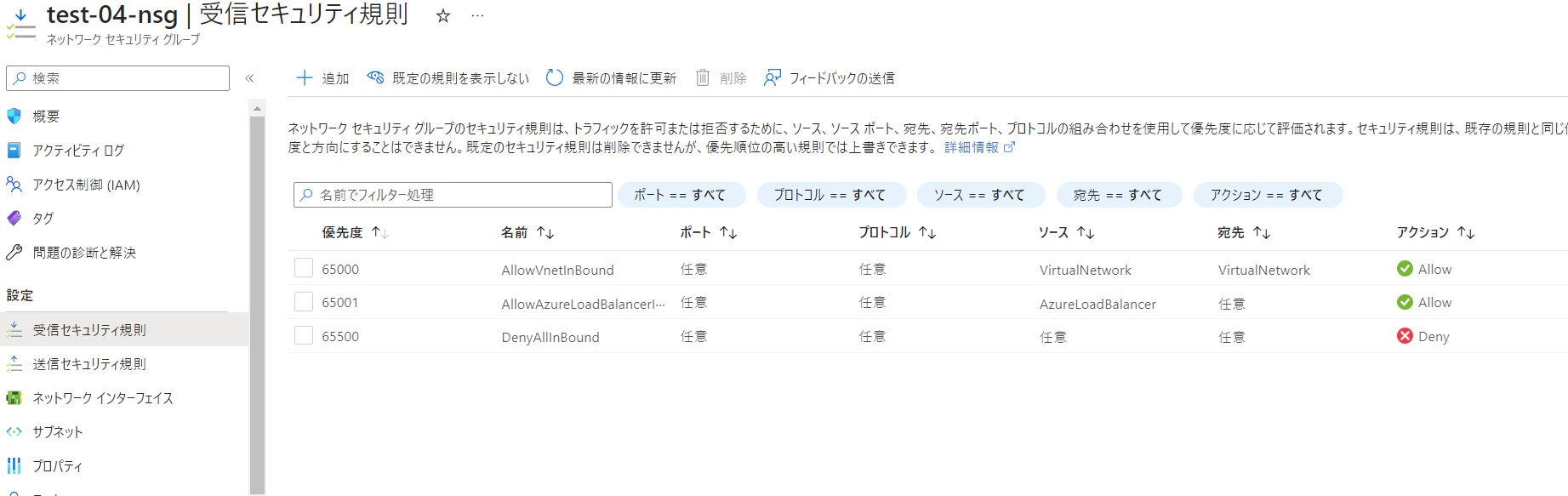Screen dimensions: 1568x496
Task: Sort by 優先度 column arrows
Action: 380,232
